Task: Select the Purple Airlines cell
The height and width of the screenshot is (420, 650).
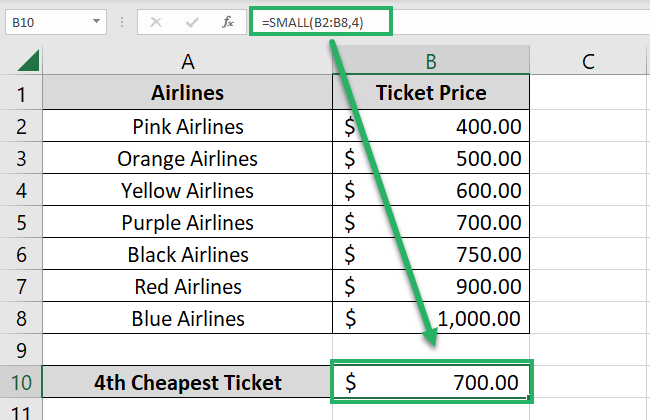Action: (187, 222)
